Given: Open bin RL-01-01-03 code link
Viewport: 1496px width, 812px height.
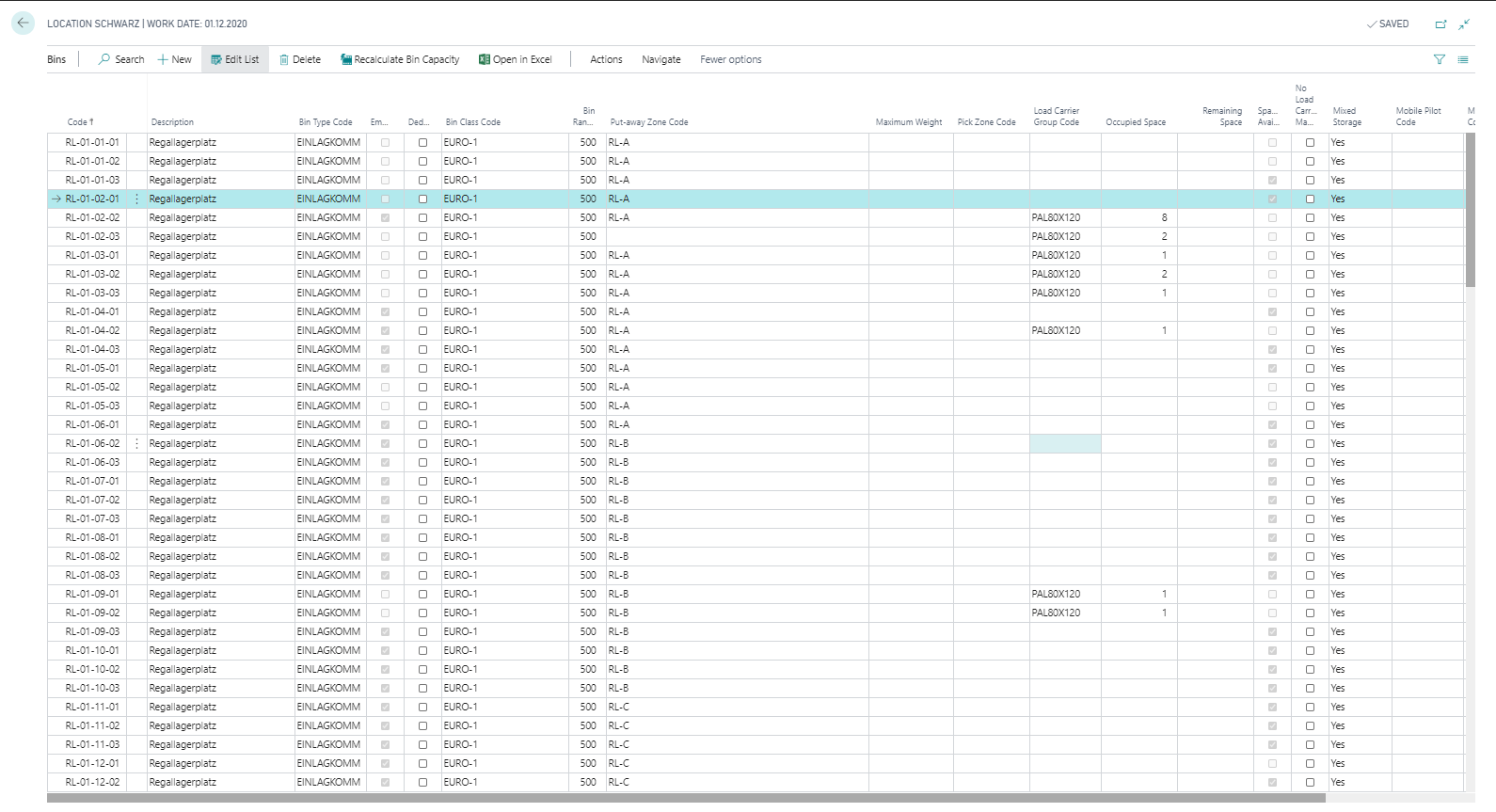Looking at the screenshot, I should 92,180.
